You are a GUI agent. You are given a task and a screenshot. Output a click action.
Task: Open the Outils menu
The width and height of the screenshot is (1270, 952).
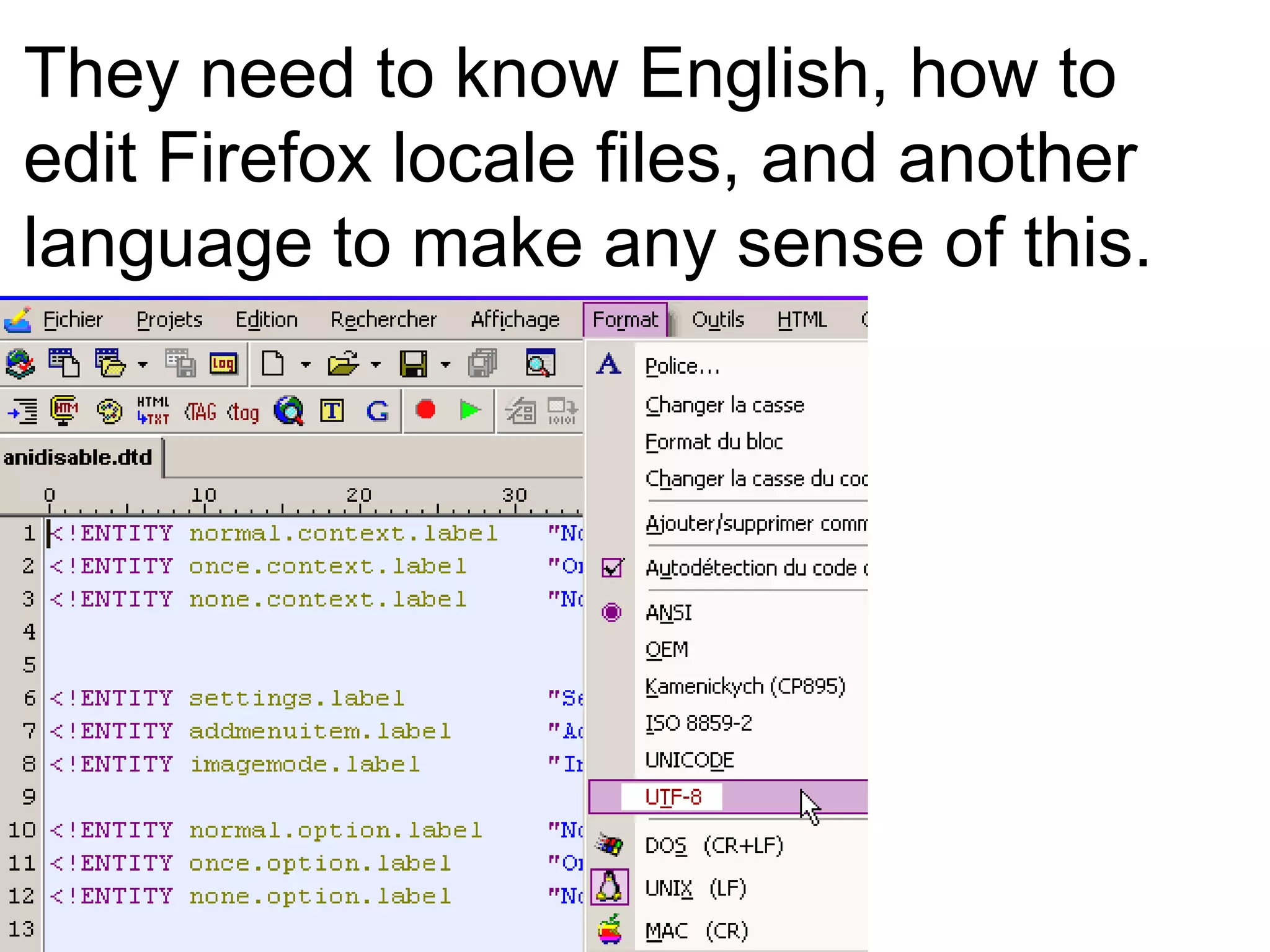pos(718,320)
